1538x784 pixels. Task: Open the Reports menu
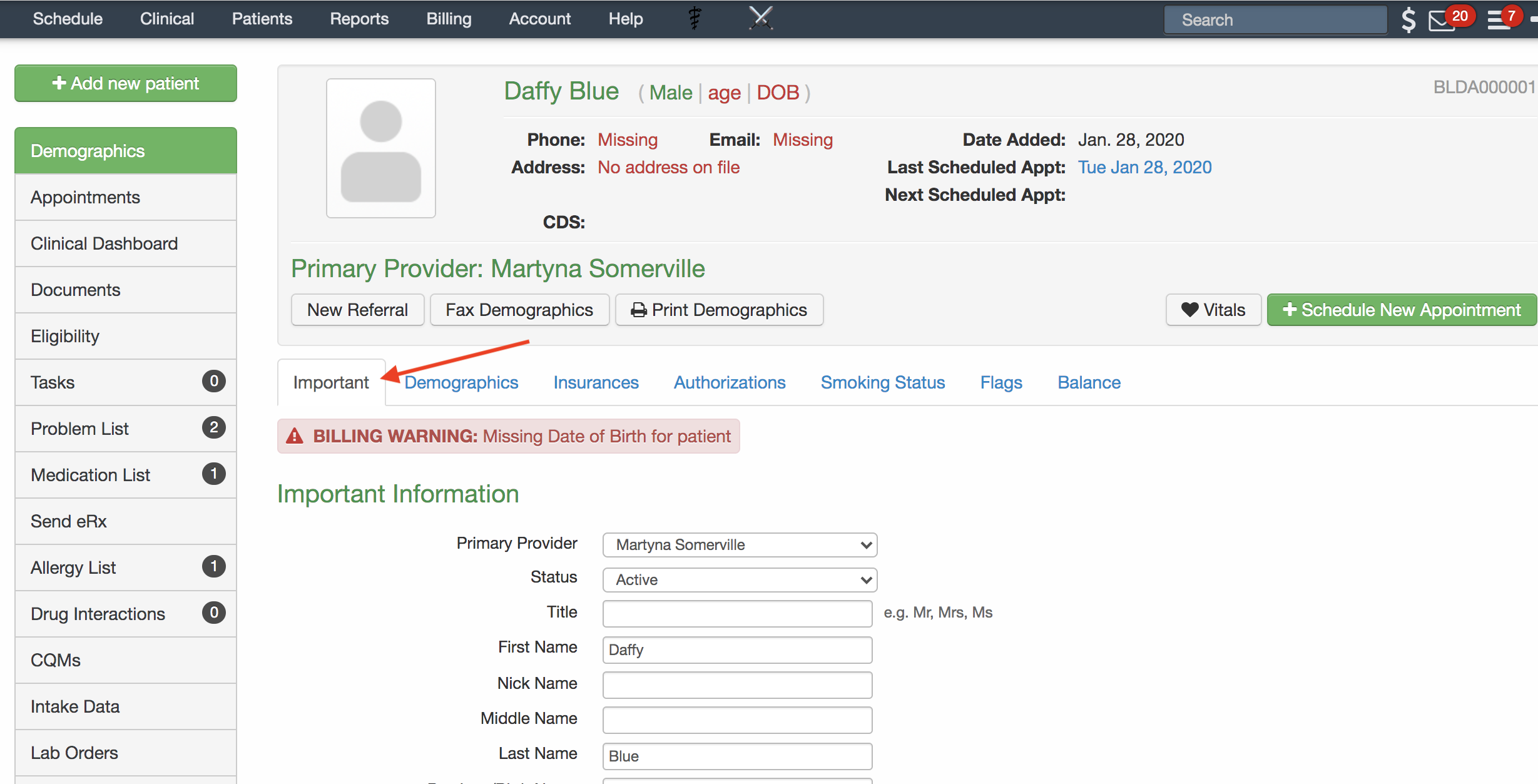tap(359, 19)
